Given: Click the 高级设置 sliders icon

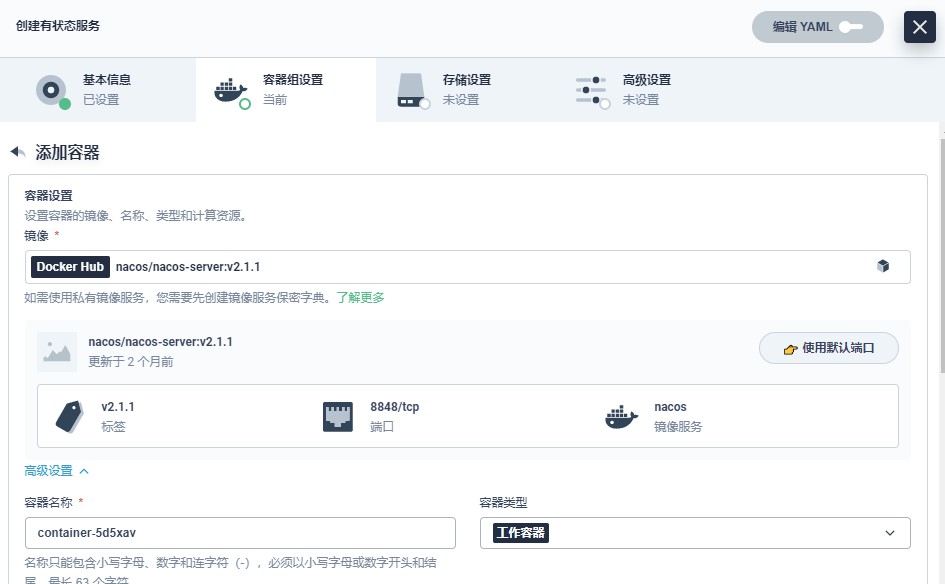Looking at the screenshot, I should click(592, 91).
